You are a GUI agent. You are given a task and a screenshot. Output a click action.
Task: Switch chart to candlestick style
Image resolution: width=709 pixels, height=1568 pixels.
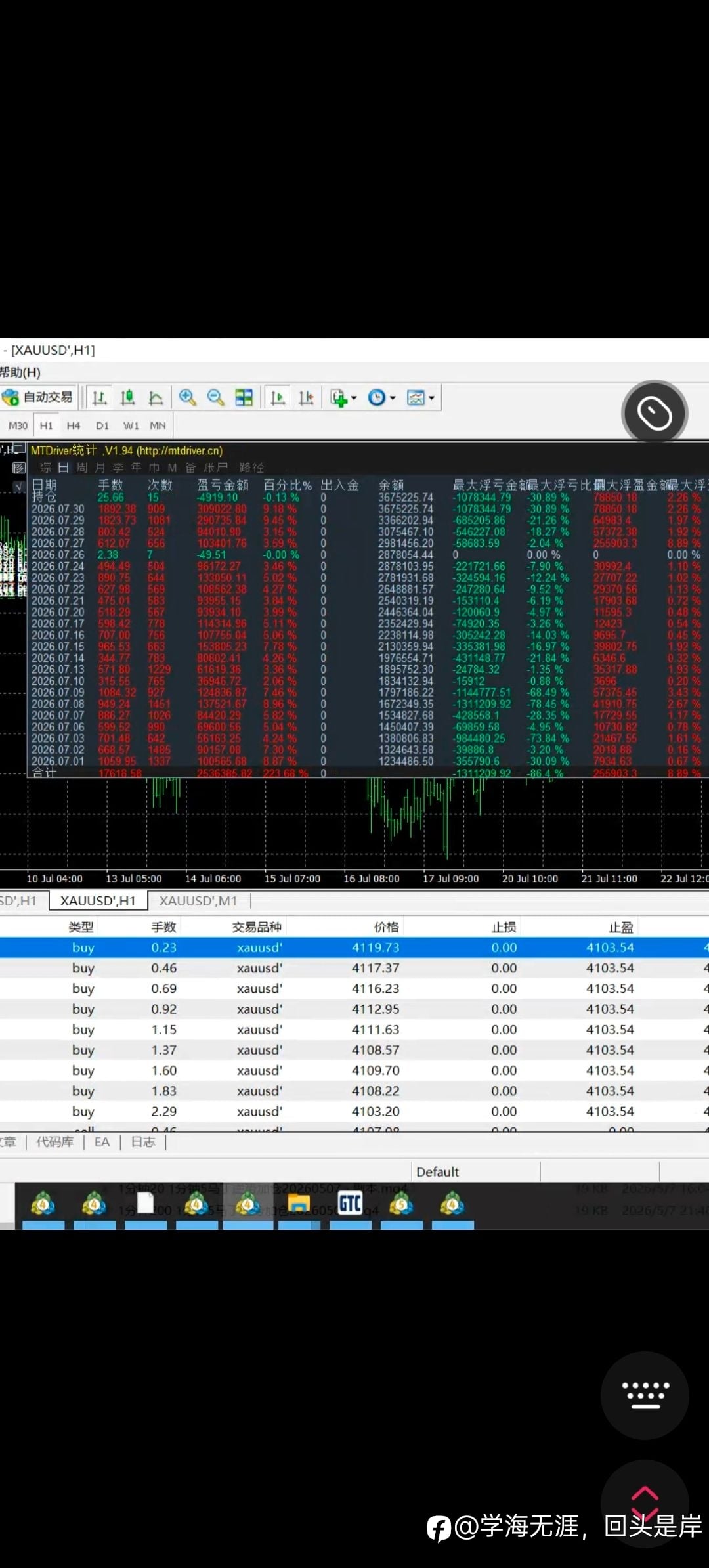(127, 397)
